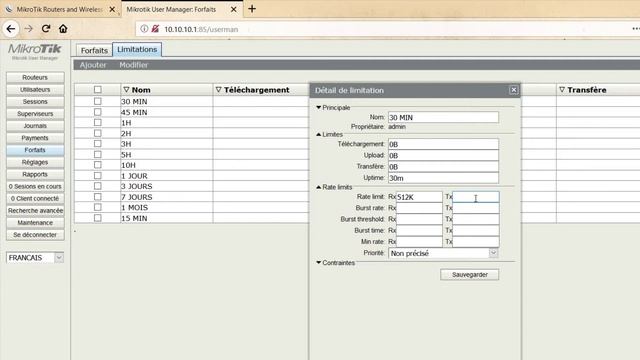This screenshot has width=640, height=360.
Task: Click the Se déconnecter button
Action: click(35, 235)
